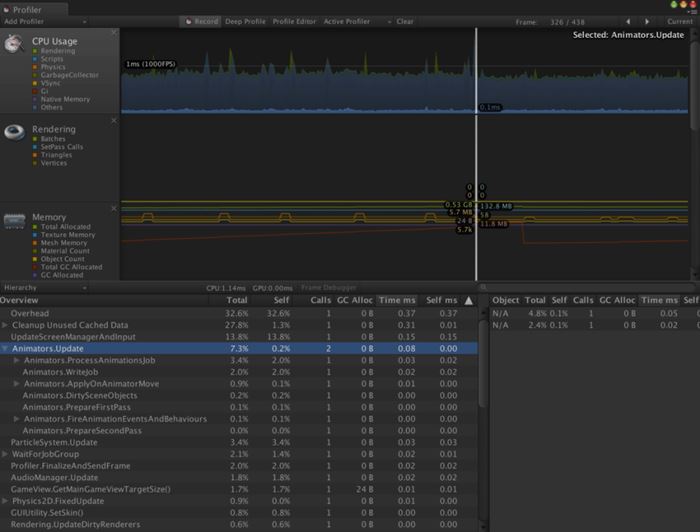Close the CPU Usage profiler module

(x=113, y=33)
